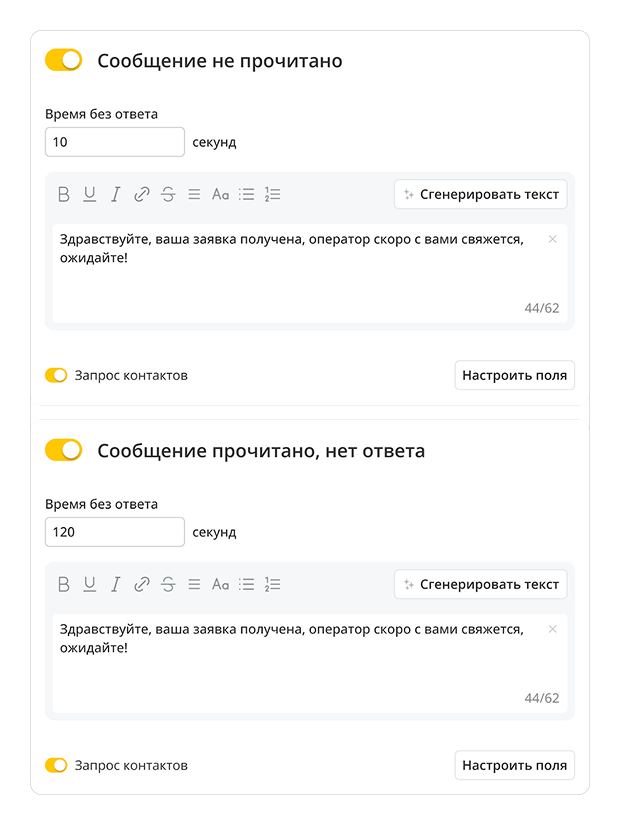Clear the second message text with X icon

coord(553,629)
